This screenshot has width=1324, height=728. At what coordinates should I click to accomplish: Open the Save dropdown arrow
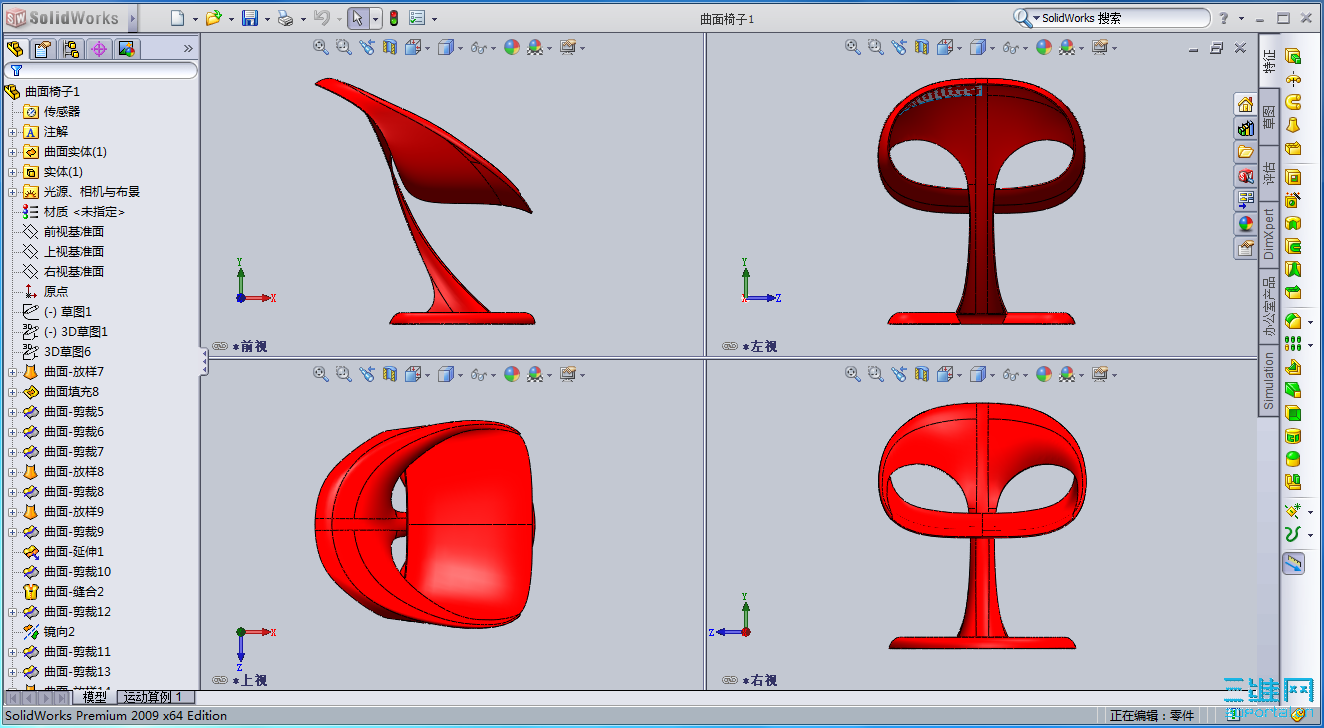point(267,18)
